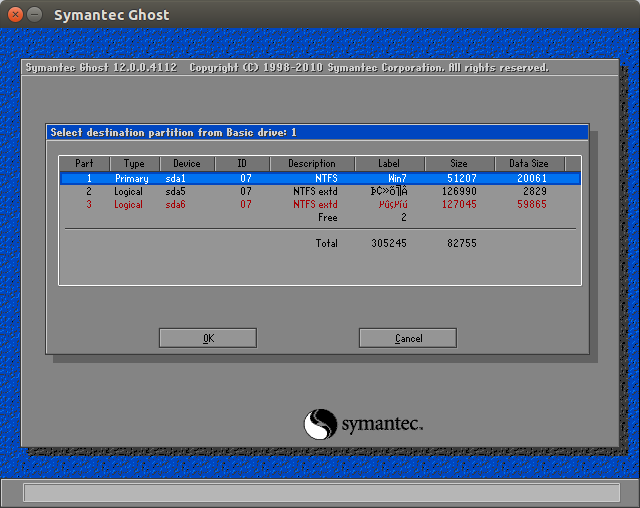
Task: Click the Cancel button
Action: pos(408,338)
